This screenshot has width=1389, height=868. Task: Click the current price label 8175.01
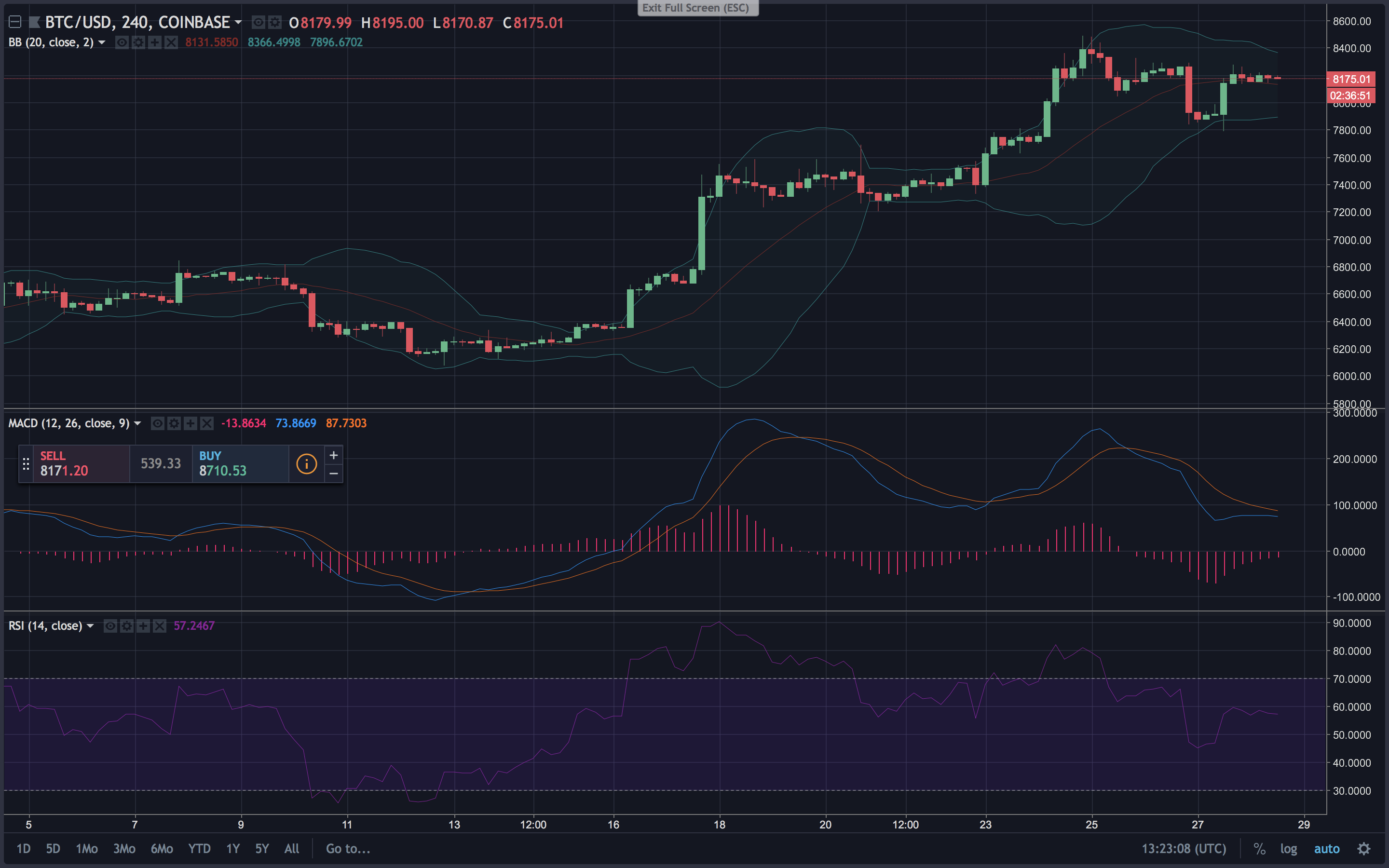point(1351,79)
